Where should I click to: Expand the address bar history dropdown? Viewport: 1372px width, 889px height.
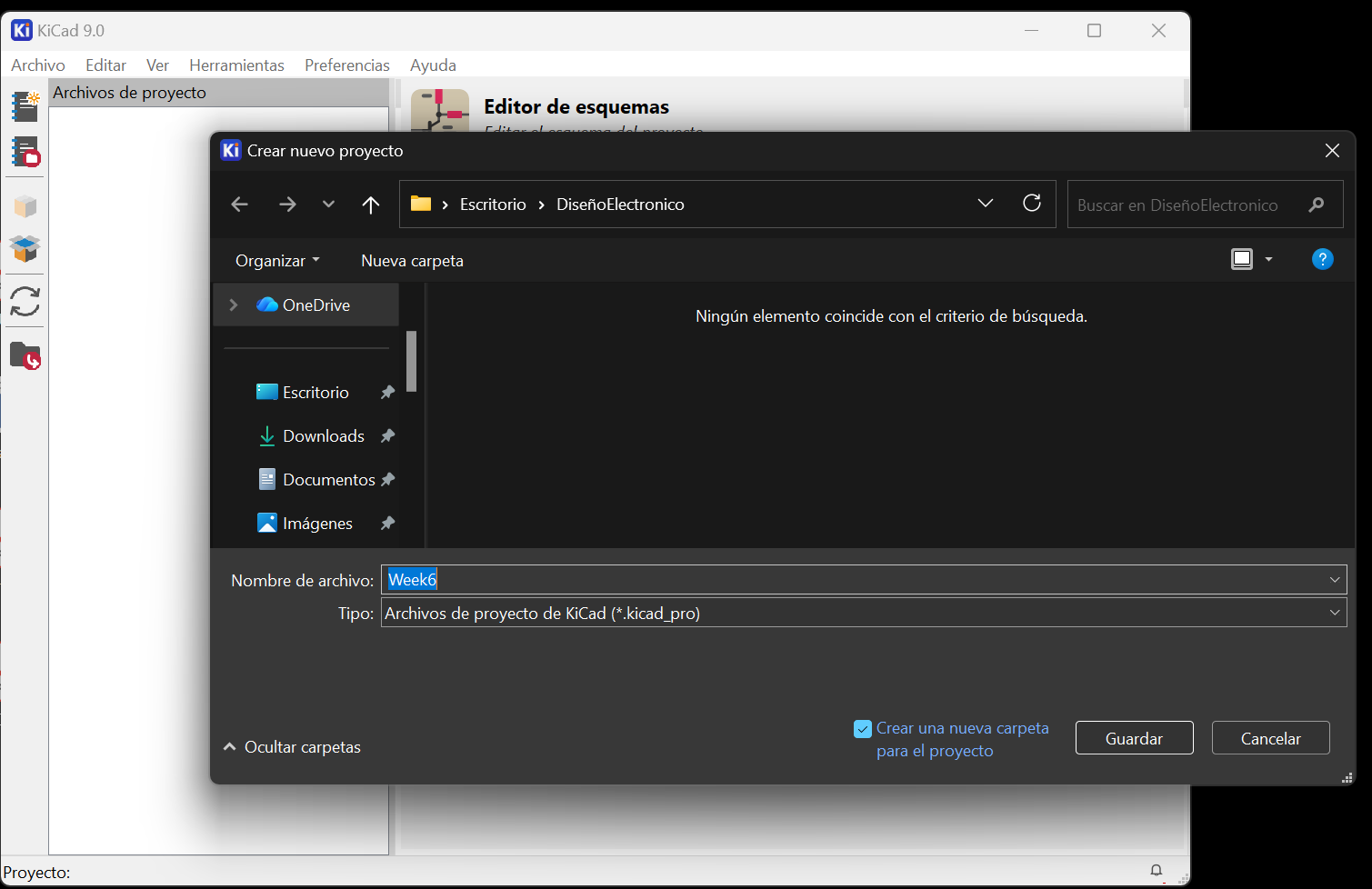click(x=986, y=203)
